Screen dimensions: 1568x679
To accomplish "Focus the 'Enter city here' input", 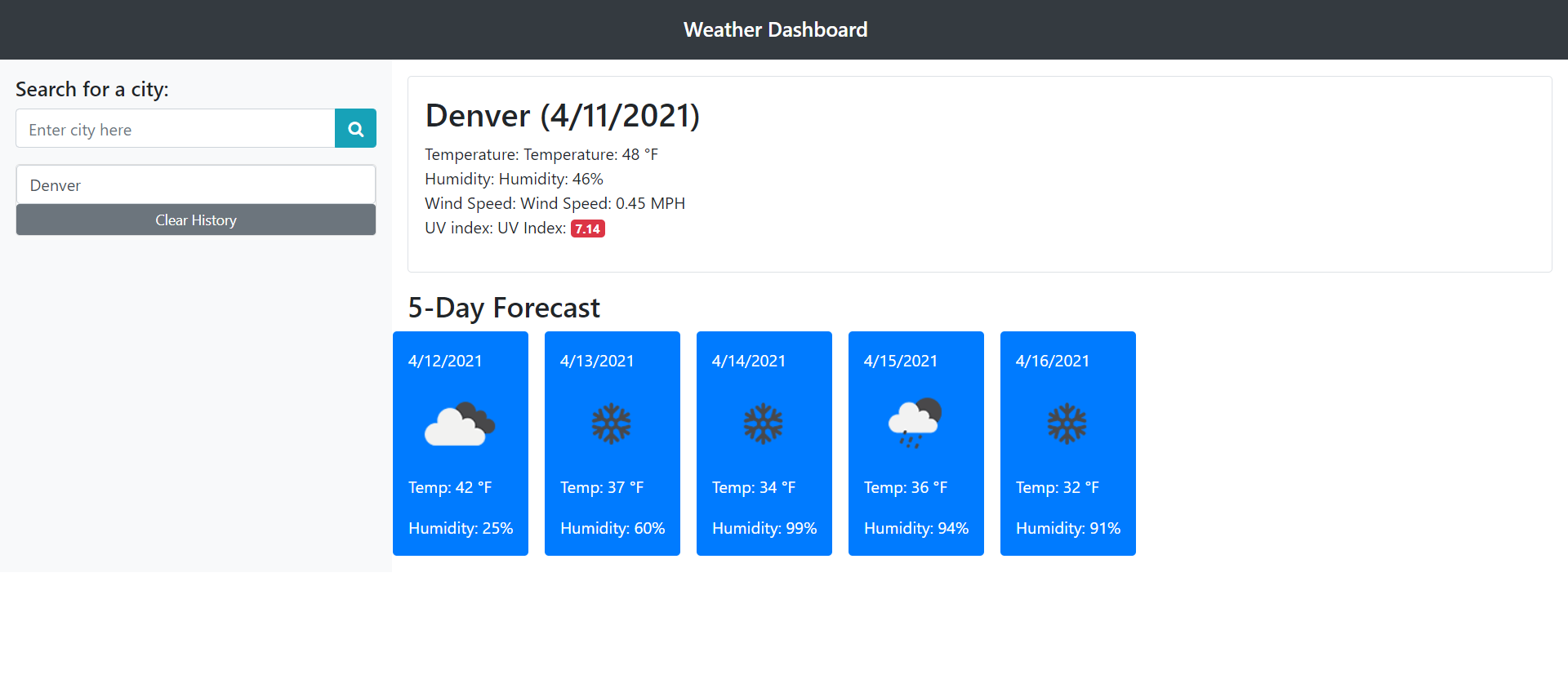I will [x=176, y=128].
